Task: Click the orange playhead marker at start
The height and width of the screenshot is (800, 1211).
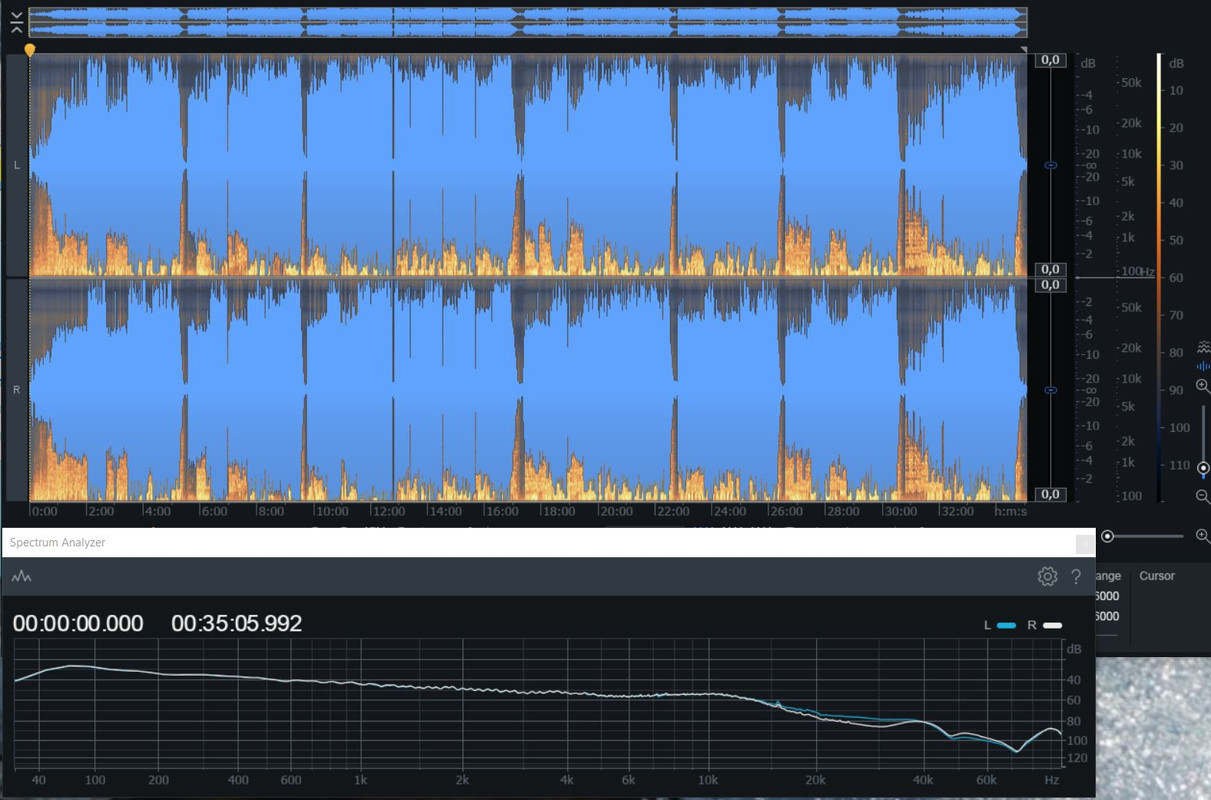Action: [30, 50]
